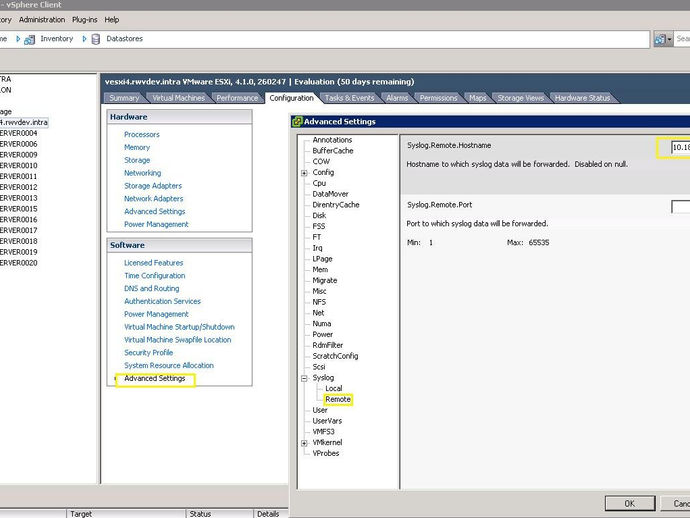Select Local under Syslog tree

pyautogui.click(x=334, y=388)
